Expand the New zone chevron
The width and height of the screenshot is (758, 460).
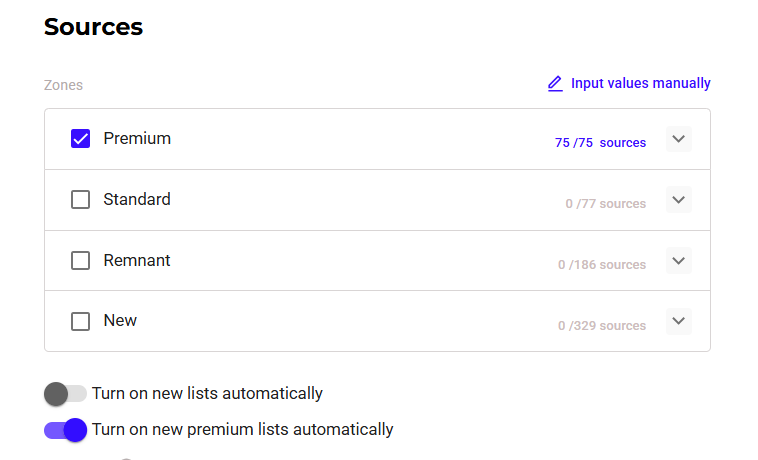point(679,321)
